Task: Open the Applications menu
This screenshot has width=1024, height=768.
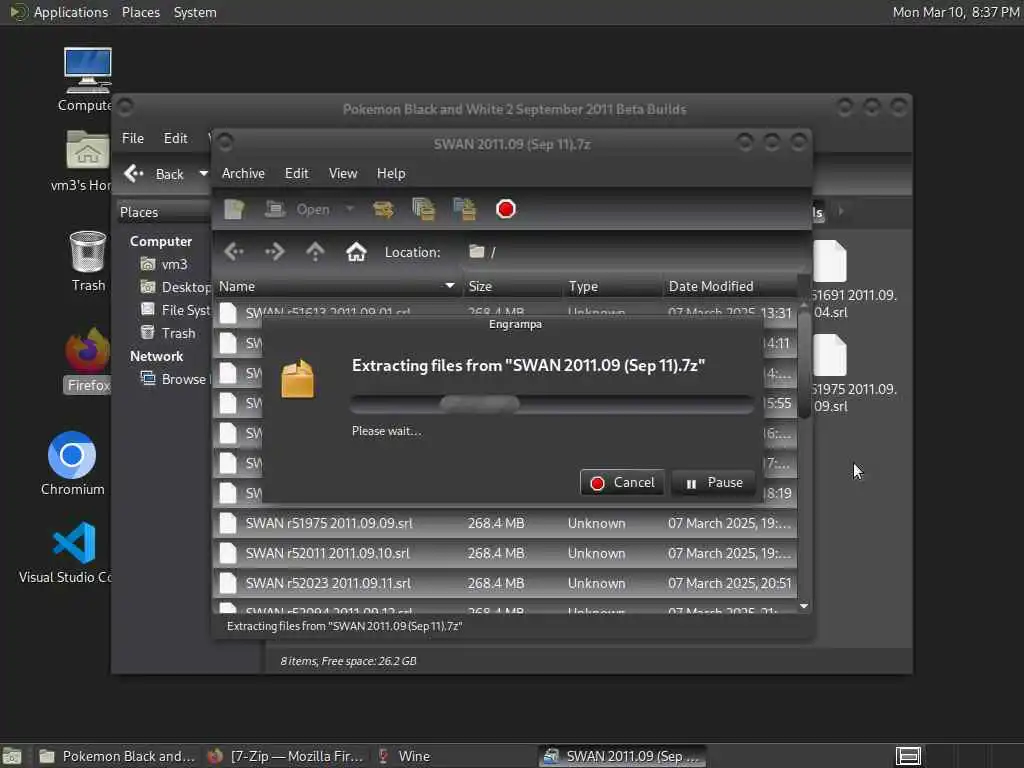Action: point(60,12)
